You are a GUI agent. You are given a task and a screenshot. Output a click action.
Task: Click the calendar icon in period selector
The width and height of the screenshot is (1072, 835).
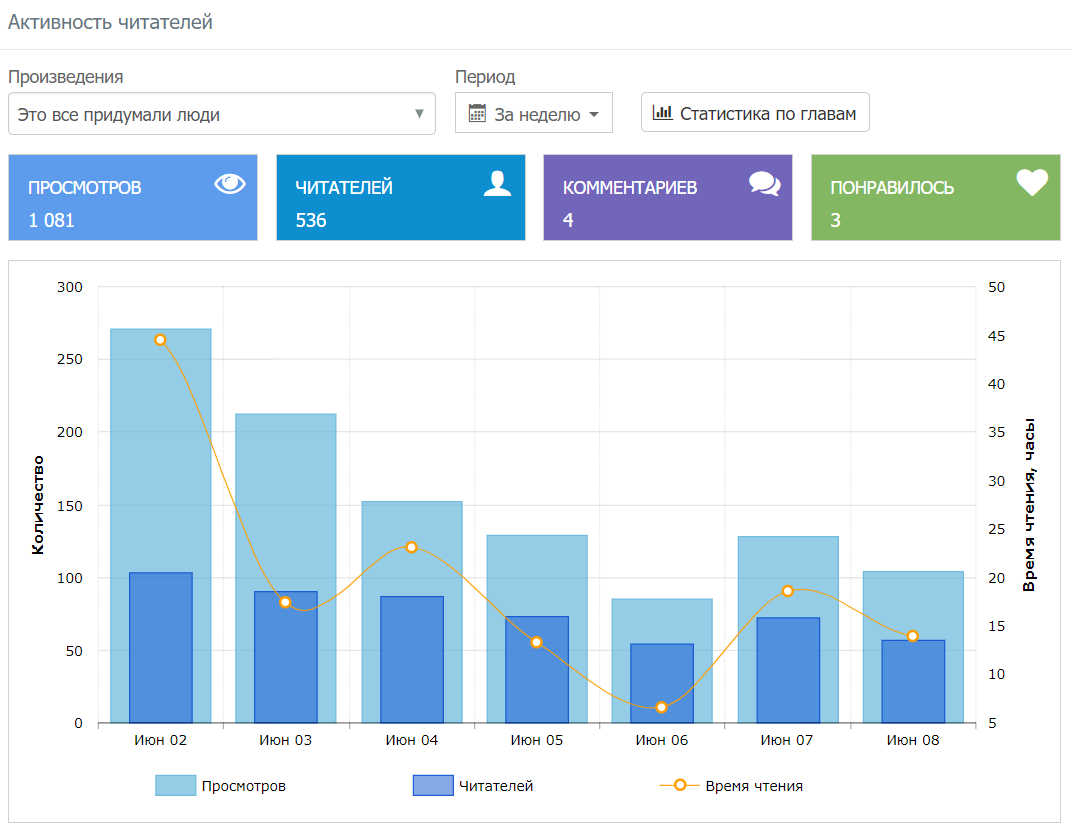(477, 113)
